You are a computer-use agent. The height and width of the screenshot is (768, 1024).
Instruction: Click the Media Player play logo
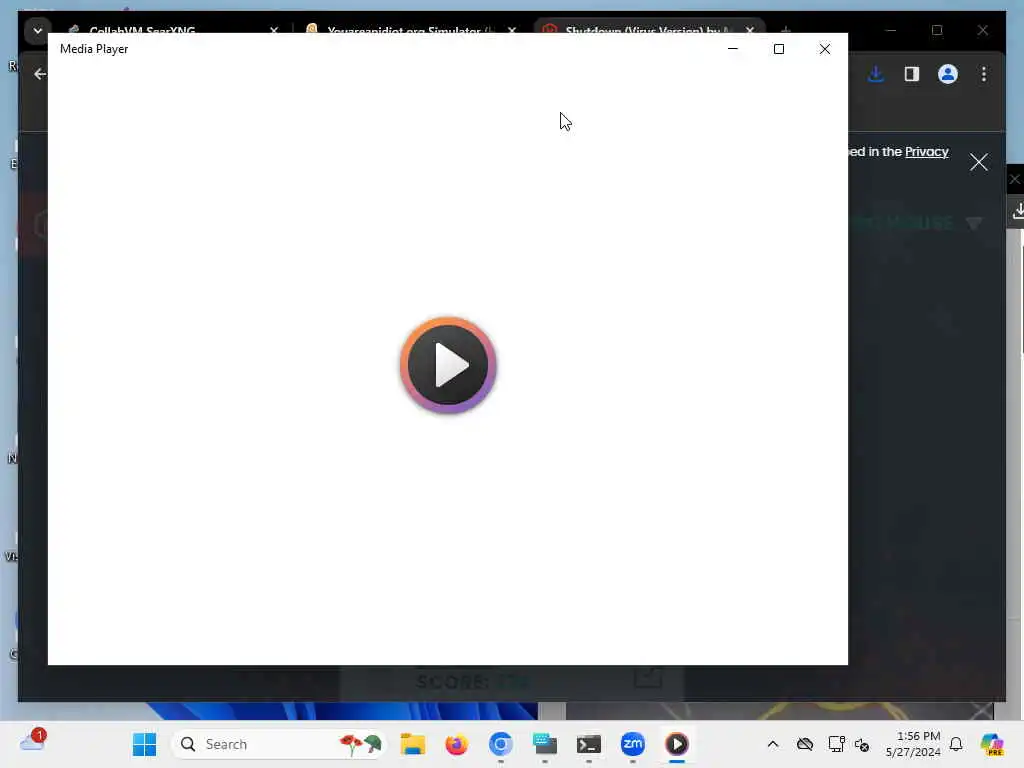click(448, 365)
